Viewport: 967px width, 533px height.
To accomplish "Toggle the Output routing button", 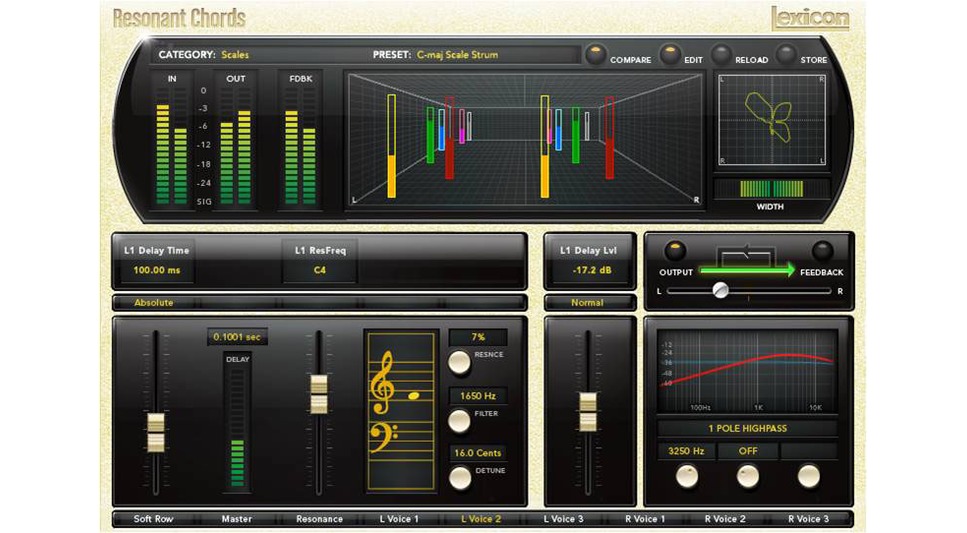I will [x=675, y=252].
